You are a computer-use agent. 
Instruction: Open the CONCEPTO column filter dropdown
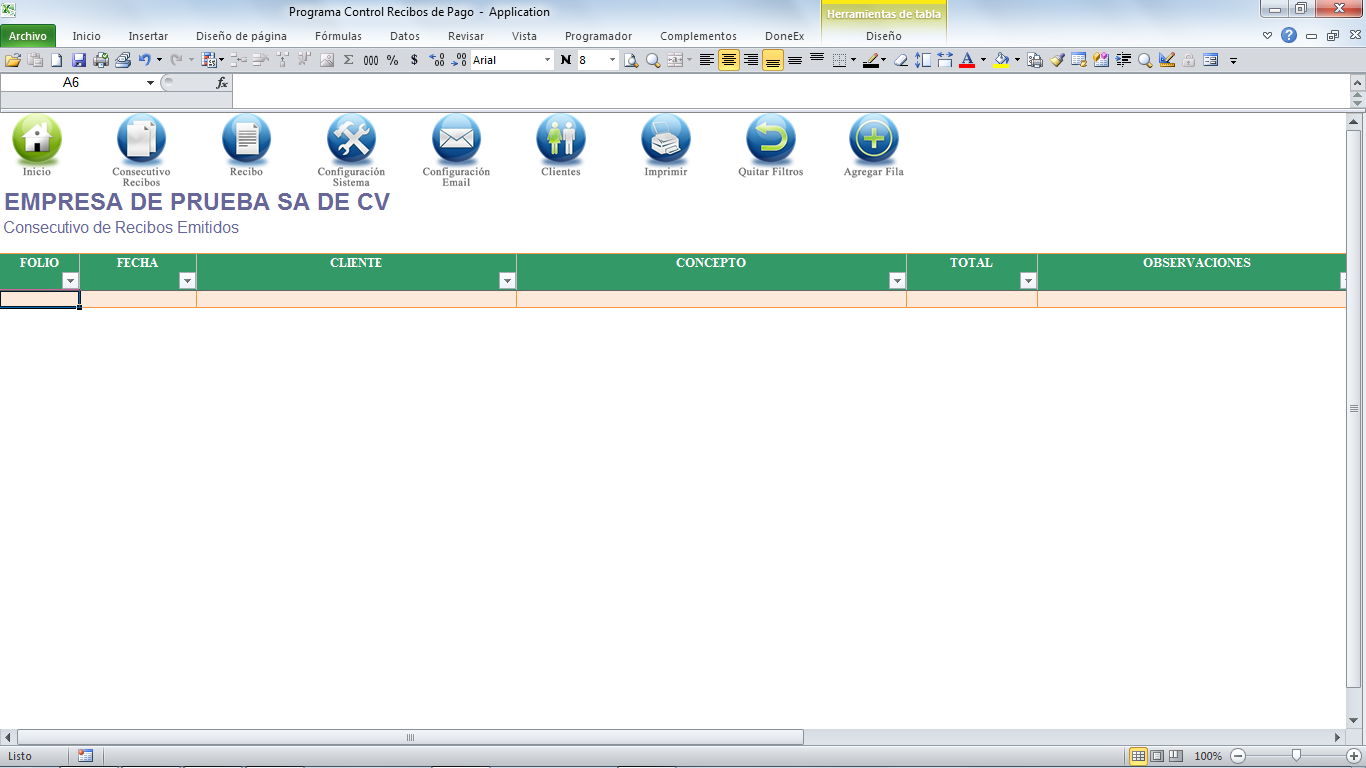click(897, 281)
